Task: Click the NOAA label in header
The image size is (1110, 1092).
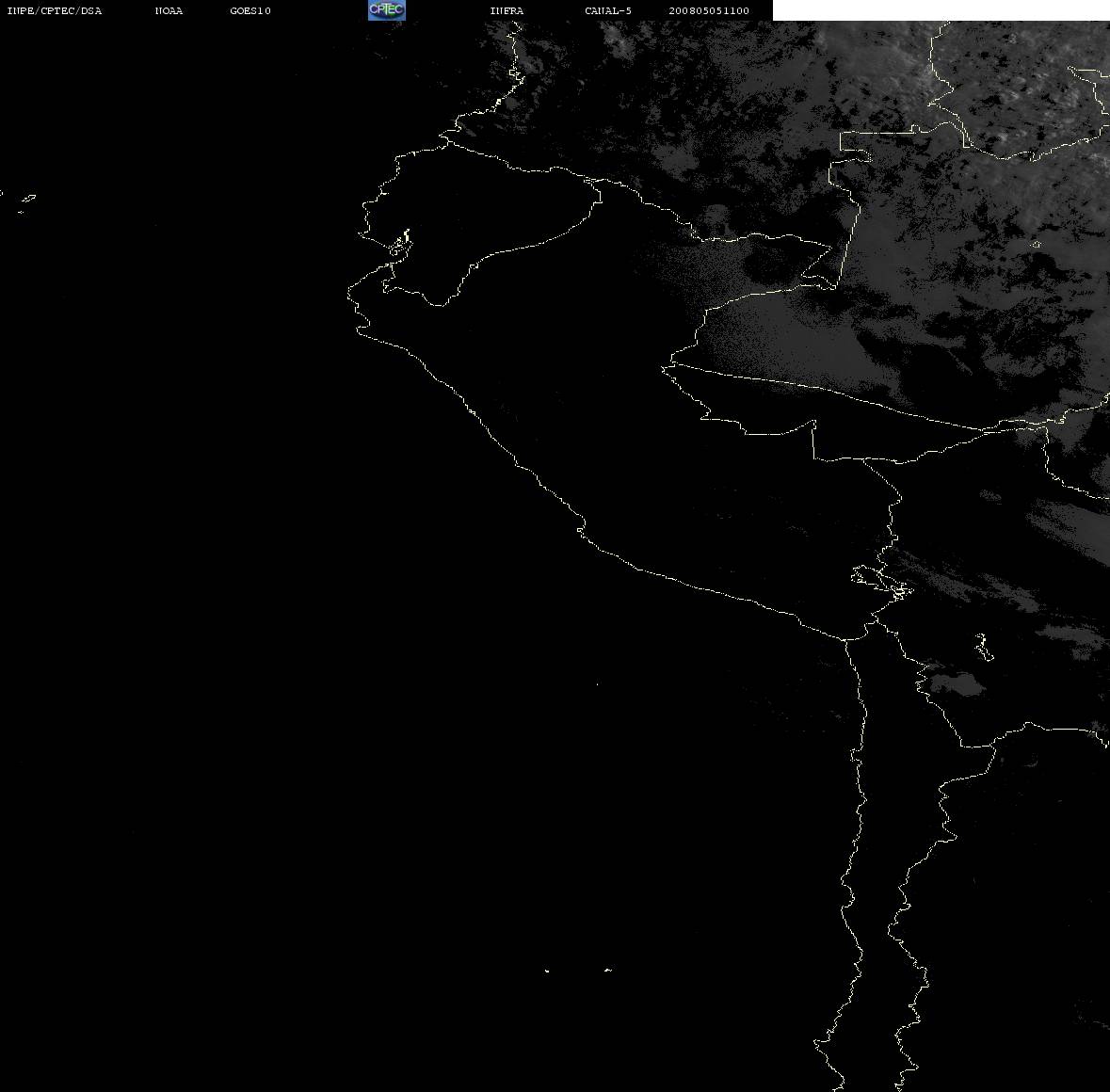Action: (169, 10)
